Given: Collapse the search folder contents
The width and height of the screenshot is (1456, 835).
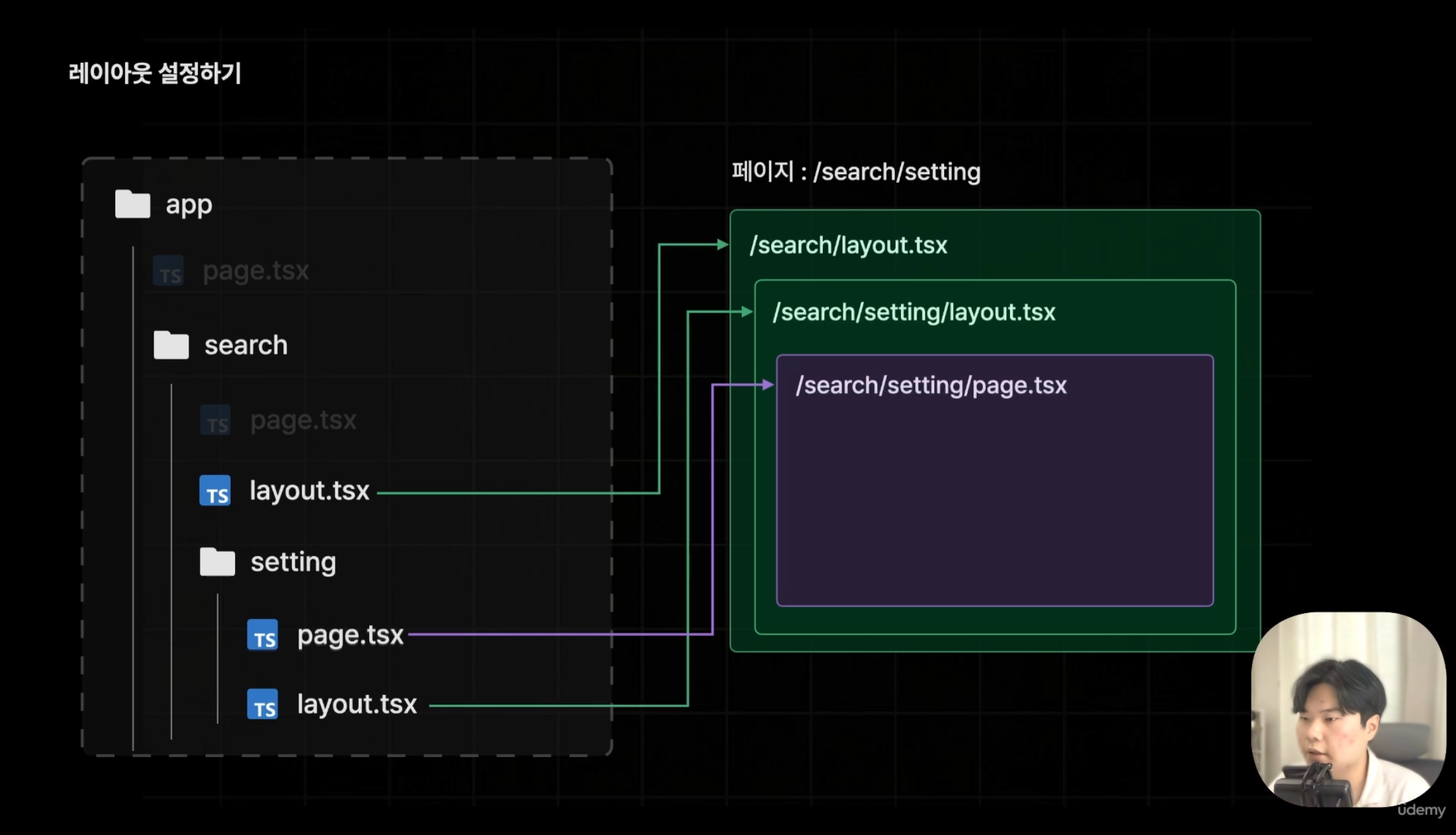Looking at the screenshot, I should (246, 345).
